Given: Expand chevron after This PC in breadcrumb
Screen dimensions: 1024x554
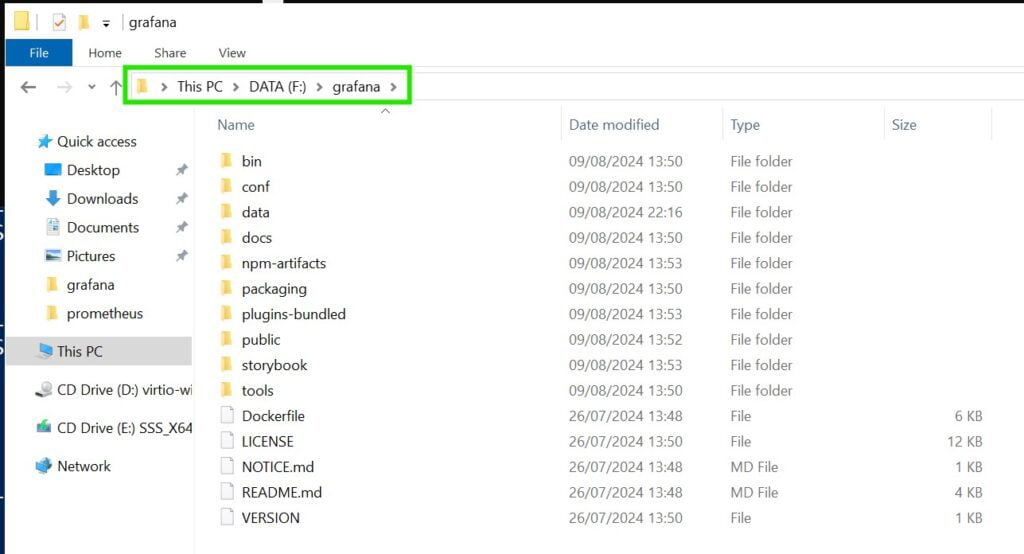Looking at the screenshot, I should pyautogui.click(x=236, y=87).
